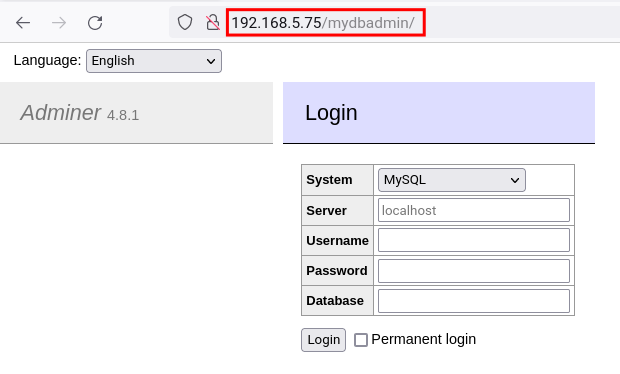Click the System row label
Screen dimensions: 620x374
(329, 179)
